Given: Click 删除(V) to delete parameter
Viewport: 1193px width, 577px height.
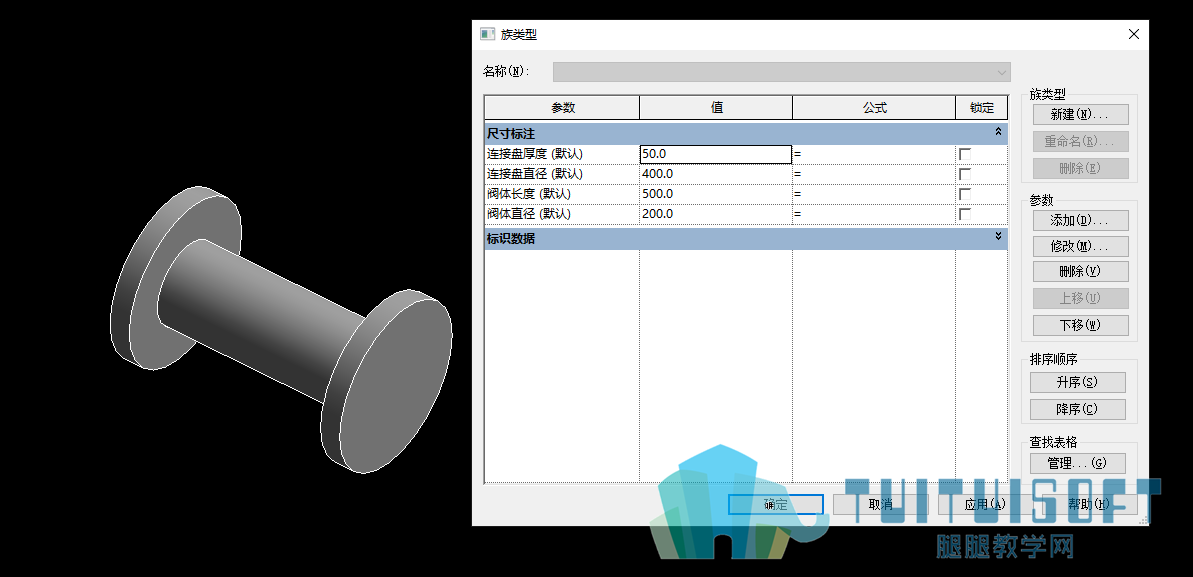Looking at the screenshot, I should coord(1080,272).
